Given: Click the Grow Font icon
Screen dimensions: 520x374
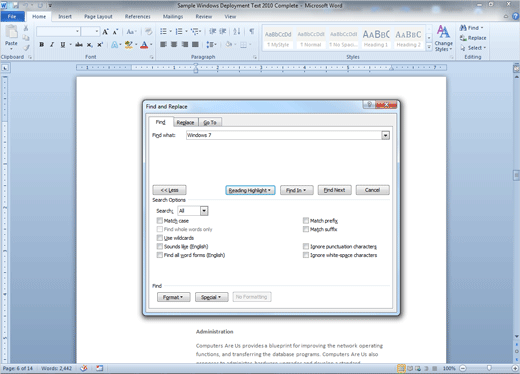Looking at the screenshot, I should pyautogui.click(x=105, y=32).
